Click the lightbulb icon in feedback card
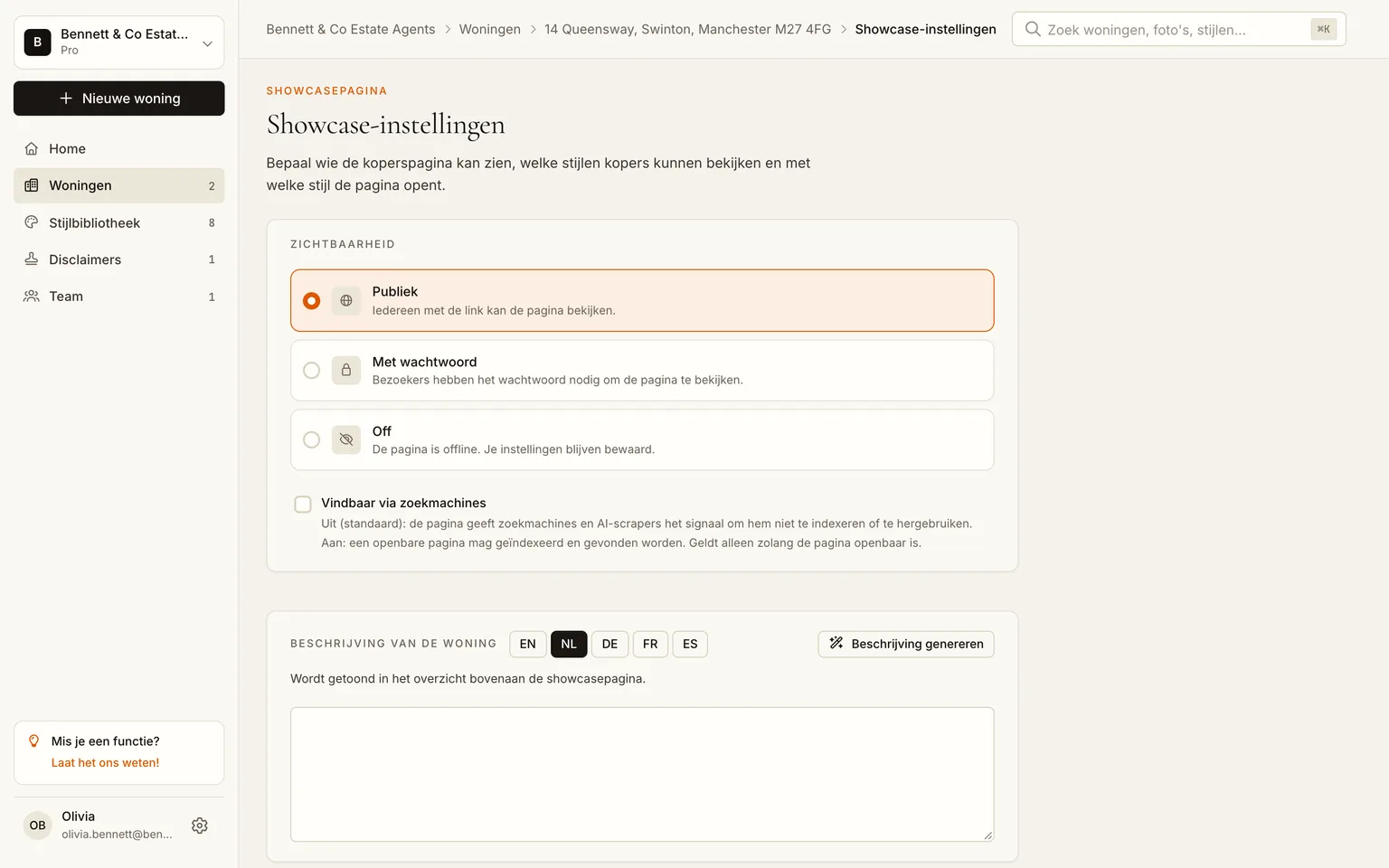The image size is (1389, 868). [34, 741]
